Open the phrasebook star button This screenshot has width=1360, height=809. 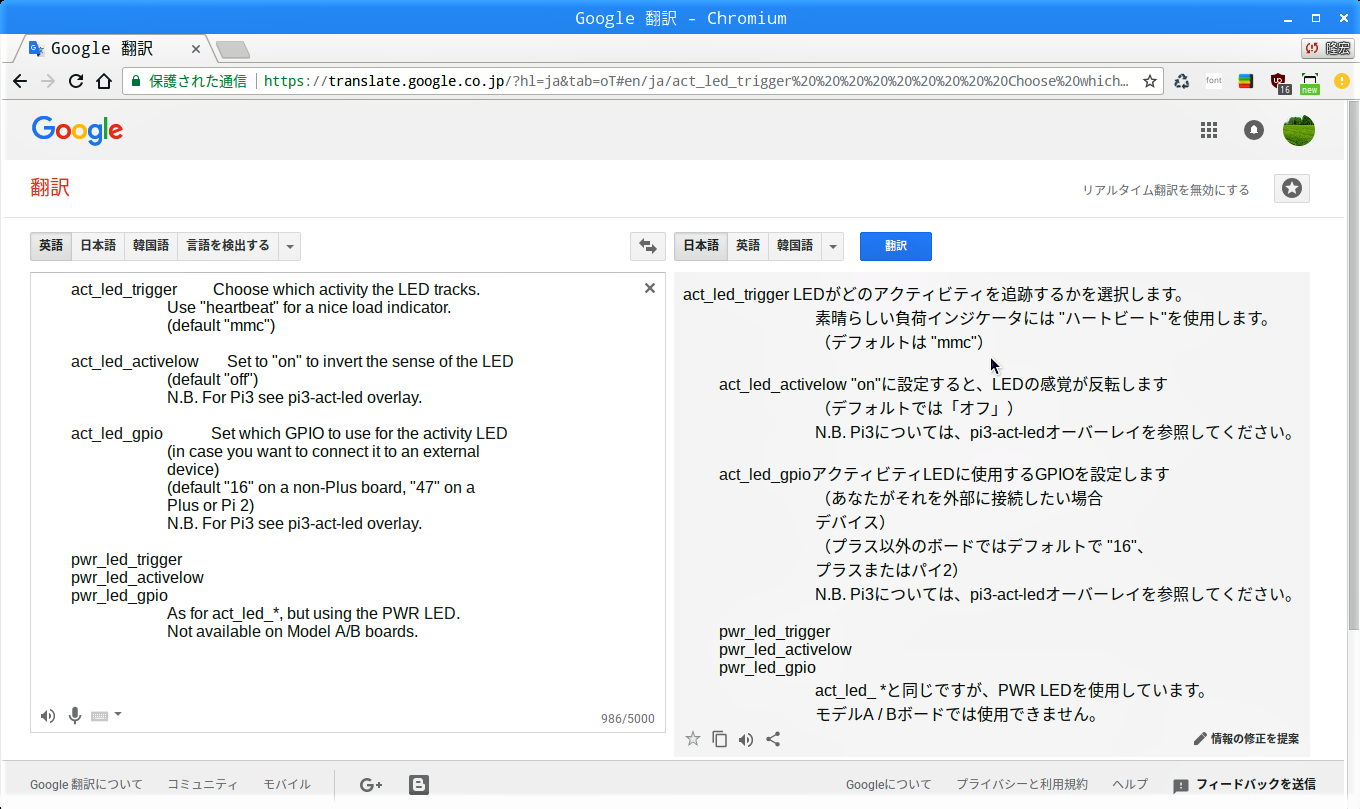1292,188
